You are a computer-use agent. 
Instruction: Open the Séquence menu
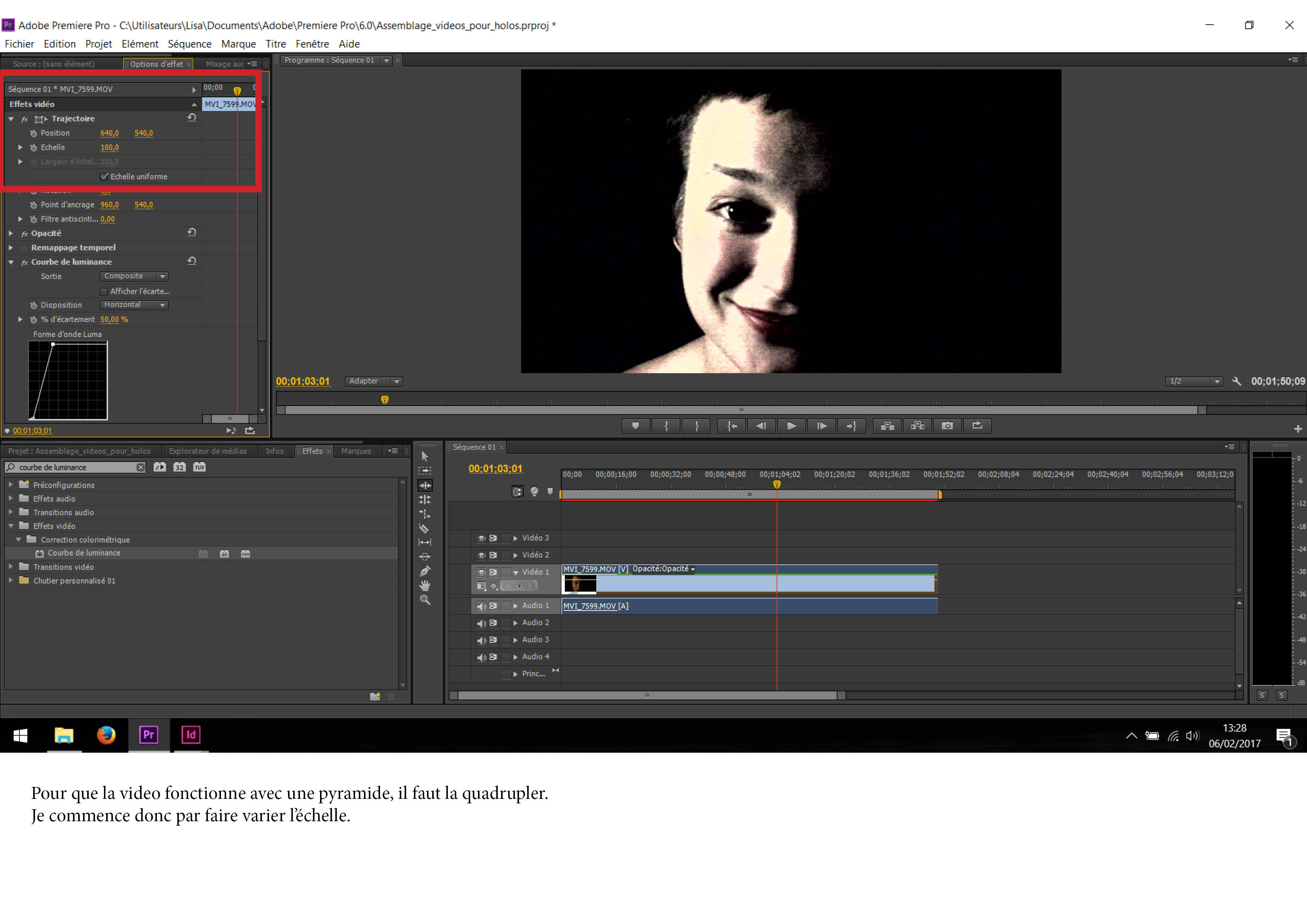point(189,44)
